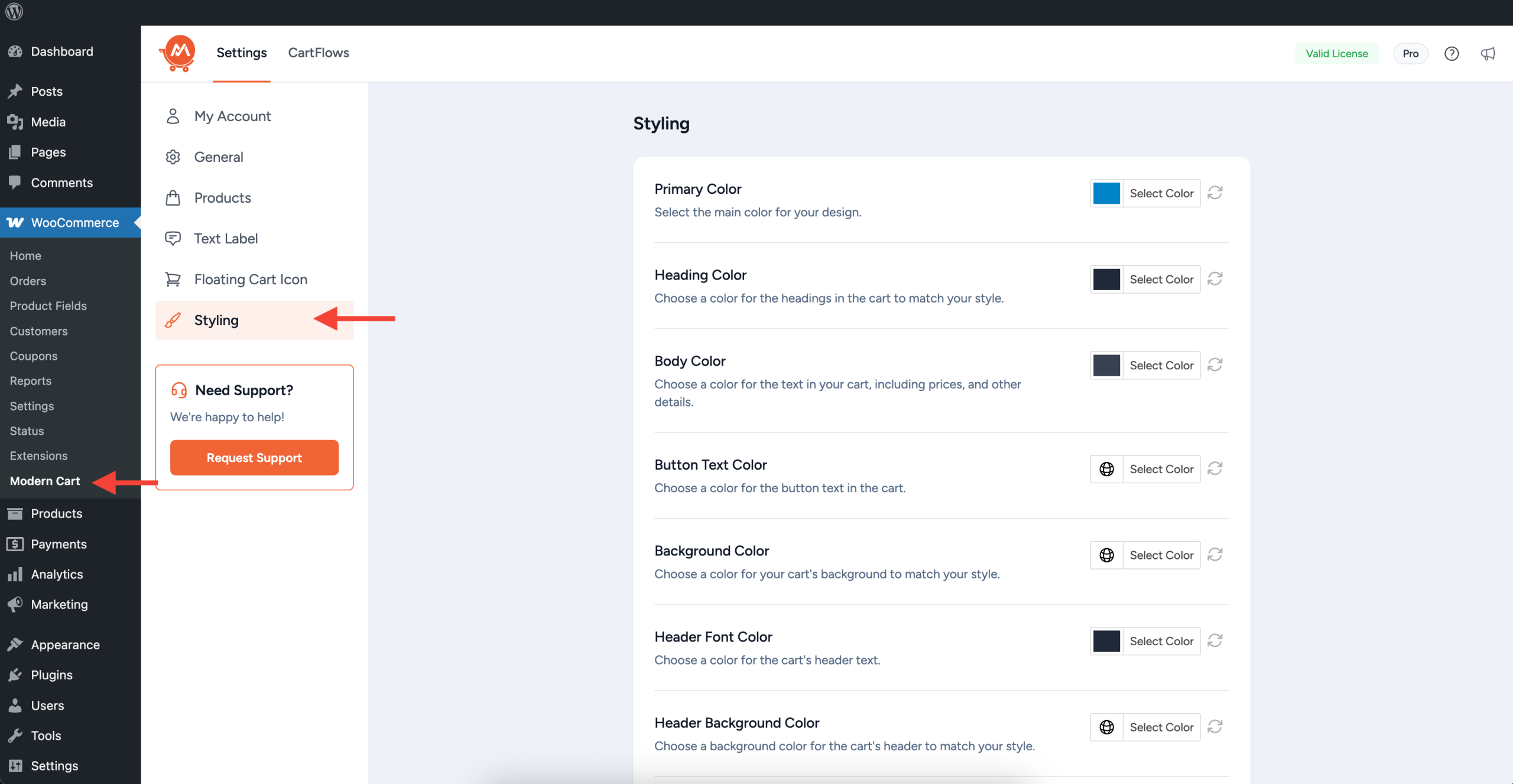This screenshot has width=1513, height=784.
Task: Open the Text Label settings section
Action: (255, 238)
